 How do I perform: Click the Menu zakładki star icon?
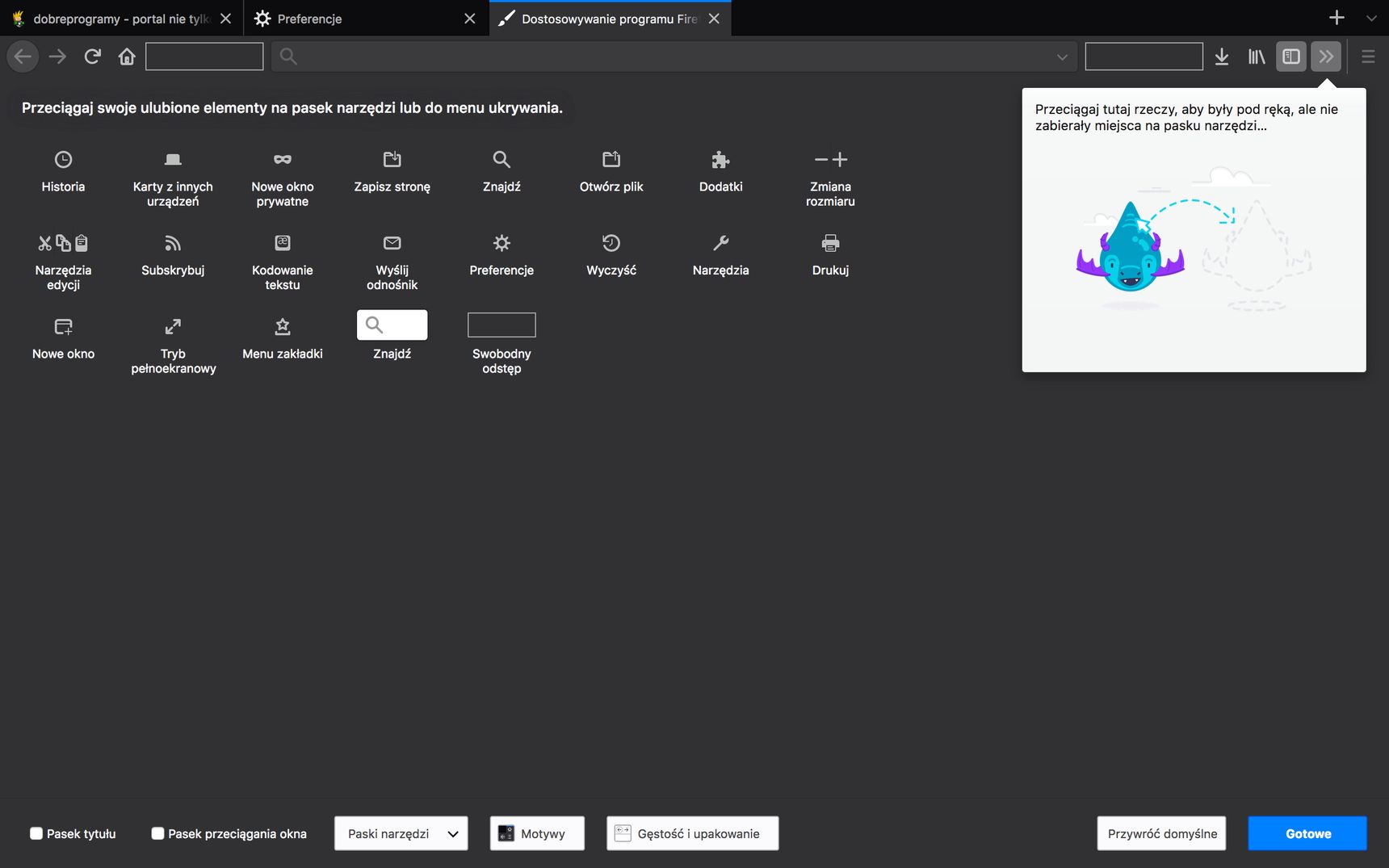tap(283, 327)
